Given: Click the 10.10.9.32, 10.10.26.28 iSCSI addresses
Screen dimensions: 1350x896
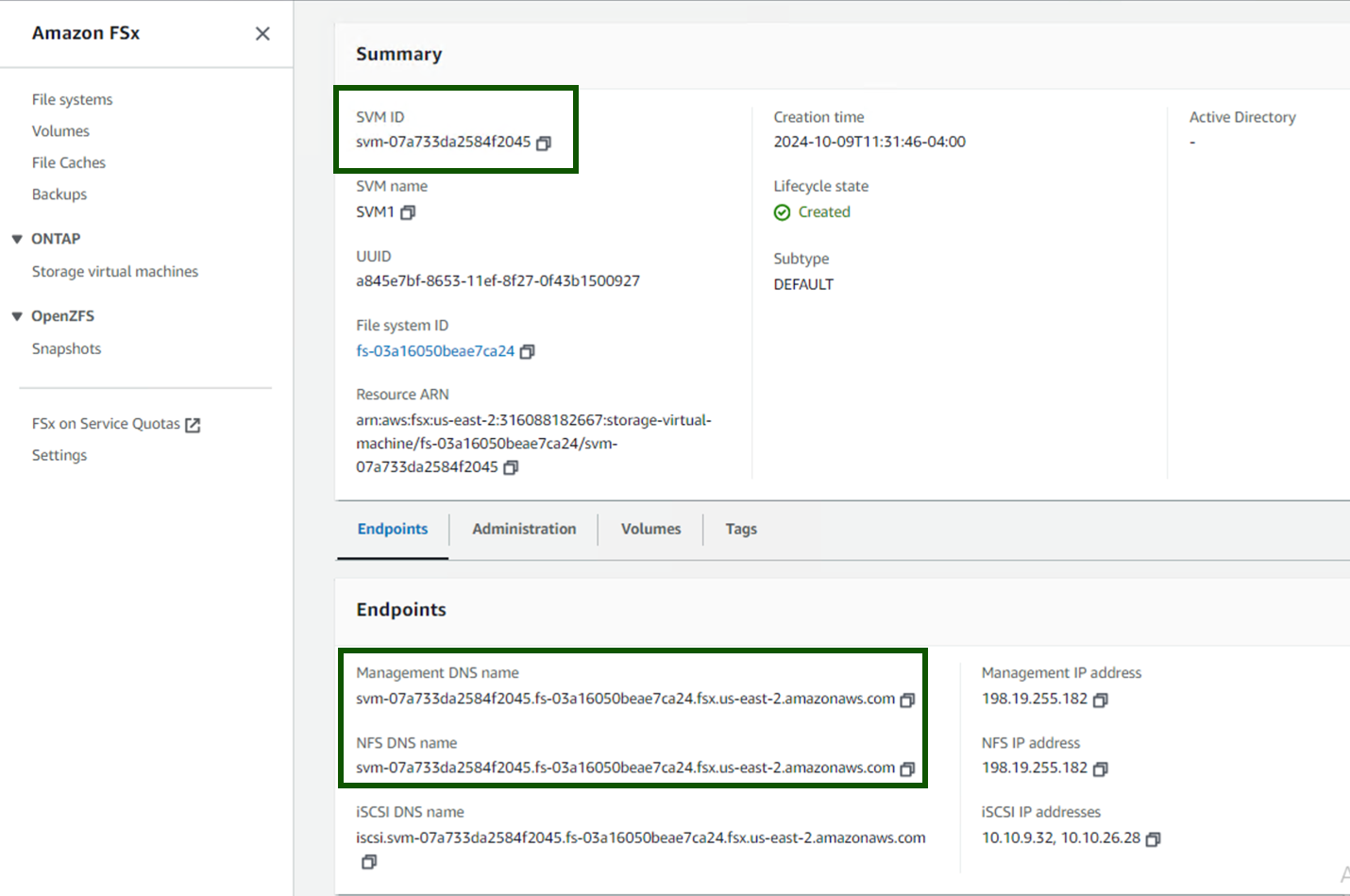Looking at the screenshot, I should point(1061,838).
